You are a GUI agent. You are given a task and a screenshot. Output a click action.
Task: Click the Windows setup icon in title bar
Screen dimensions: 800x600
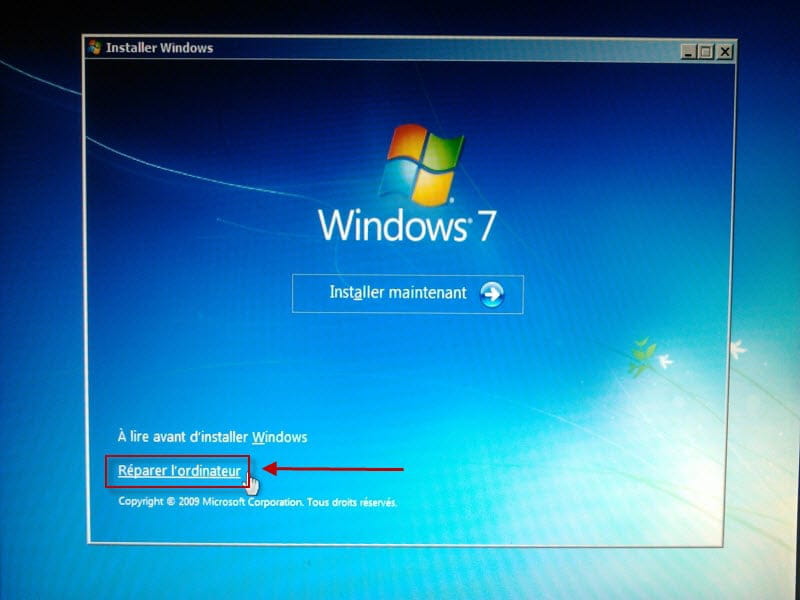[x=94, y=47]
